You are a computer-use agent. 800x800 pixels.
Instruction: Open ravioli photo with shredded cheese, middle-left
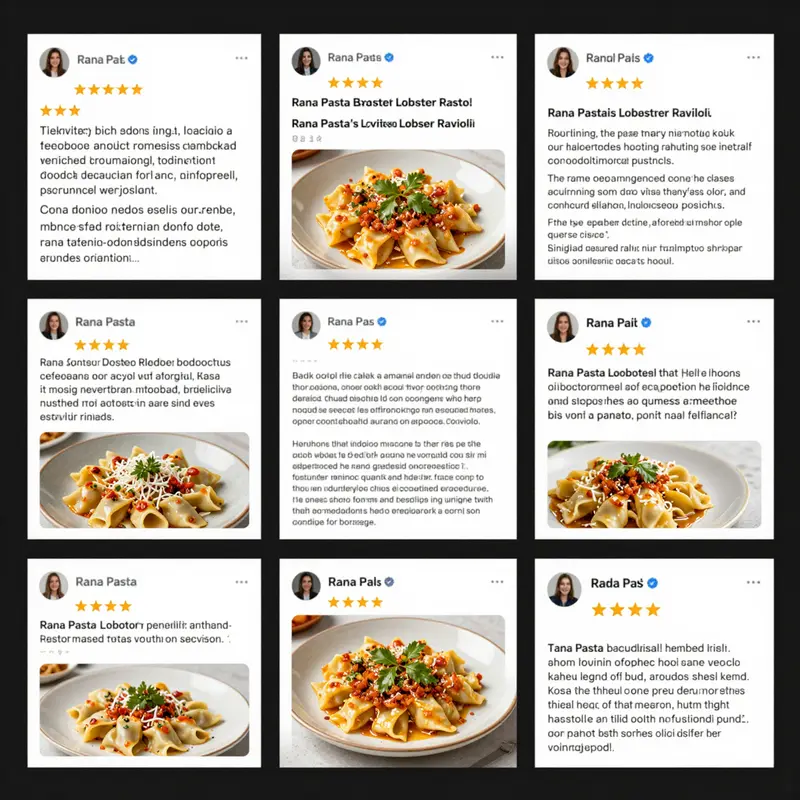pyautogui.click(x=144, y=480)
